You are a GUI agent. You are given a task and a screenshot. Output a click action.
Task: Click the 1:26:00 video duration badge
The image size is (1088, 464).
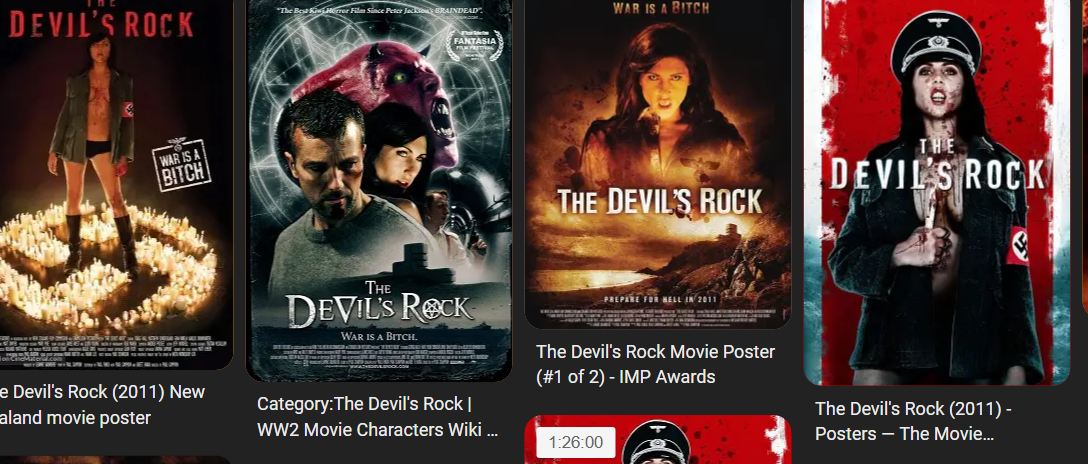coord(575,442)
